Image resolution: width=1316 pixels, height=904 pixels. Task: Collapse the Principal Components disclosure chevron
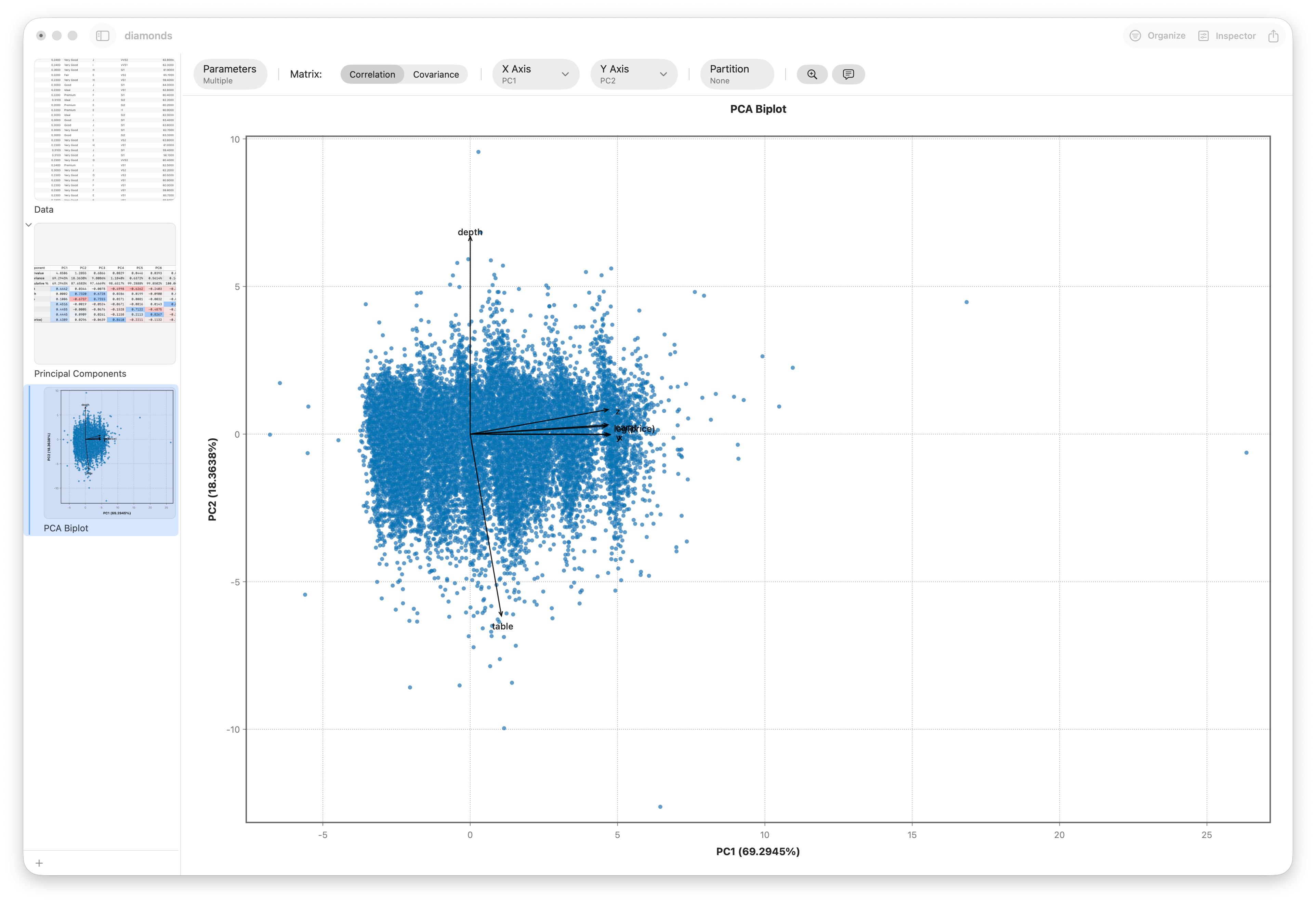(28, 225)
